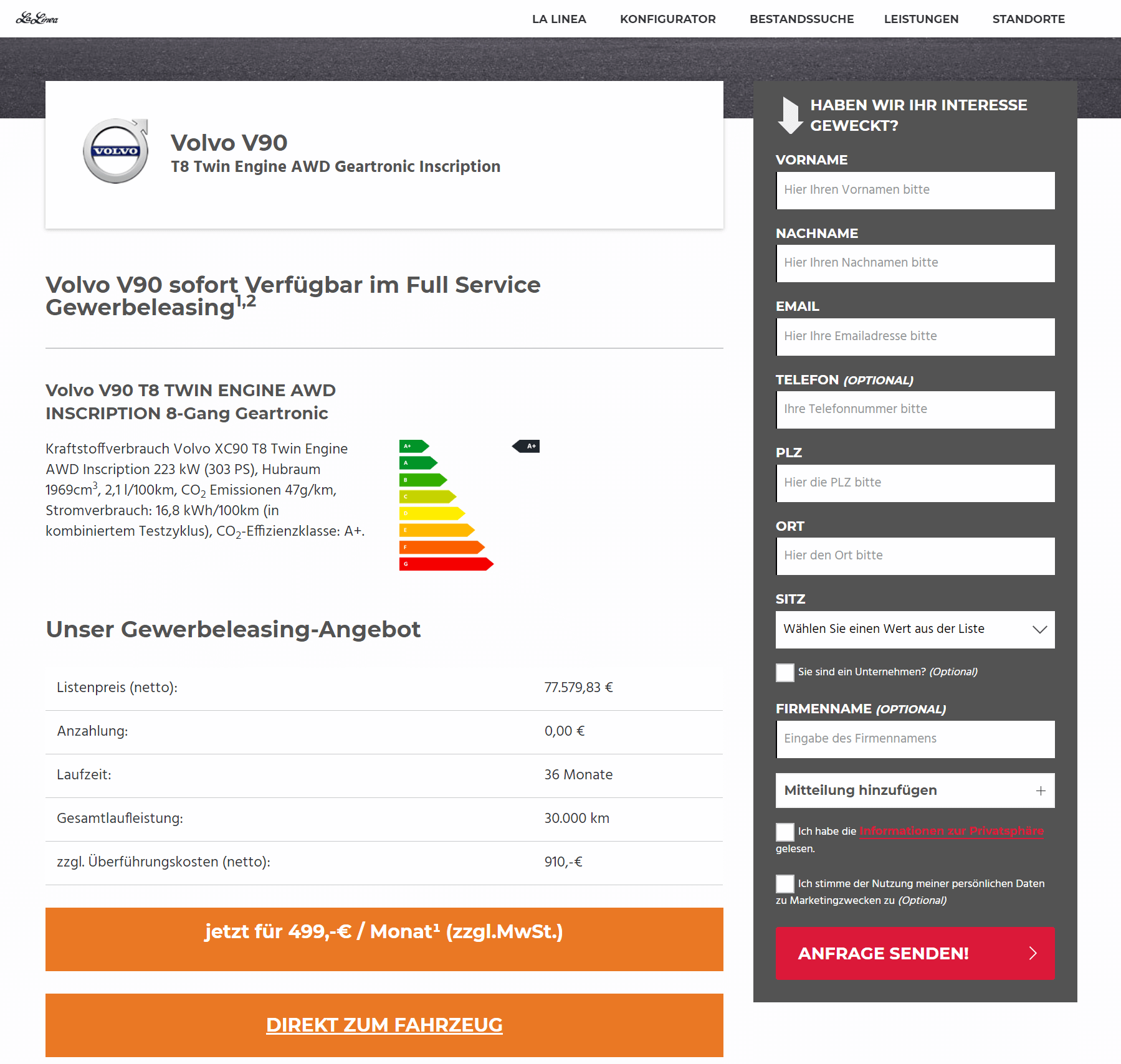Click the 'Unser Gewerbeleasing-Angebot' heading
This screenshot has height=1064, width=1121.
point(233,629)
